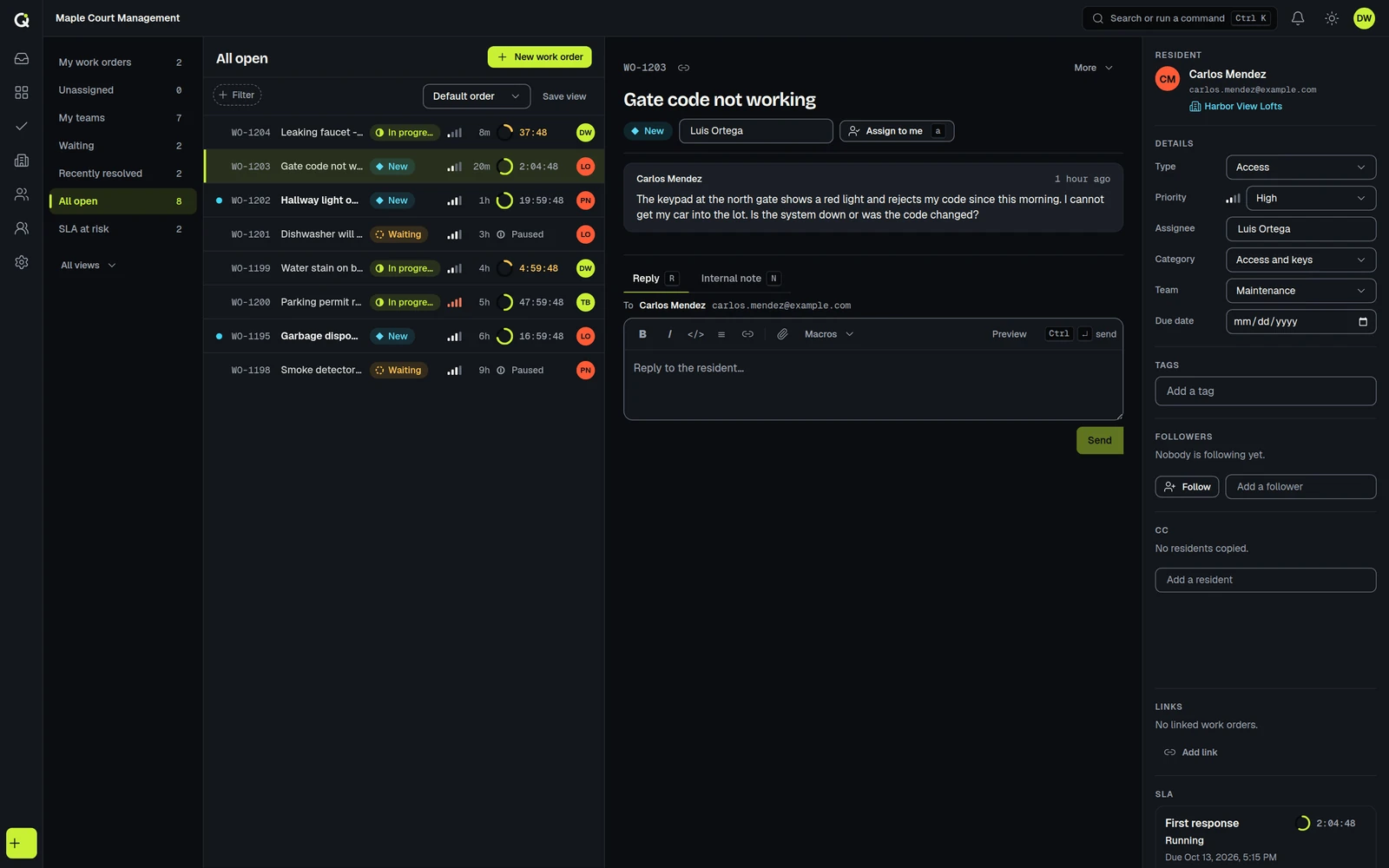Click the Add a tag field
The height and width of the screenshot is (868, 1389).
(x=1265, y=391)
